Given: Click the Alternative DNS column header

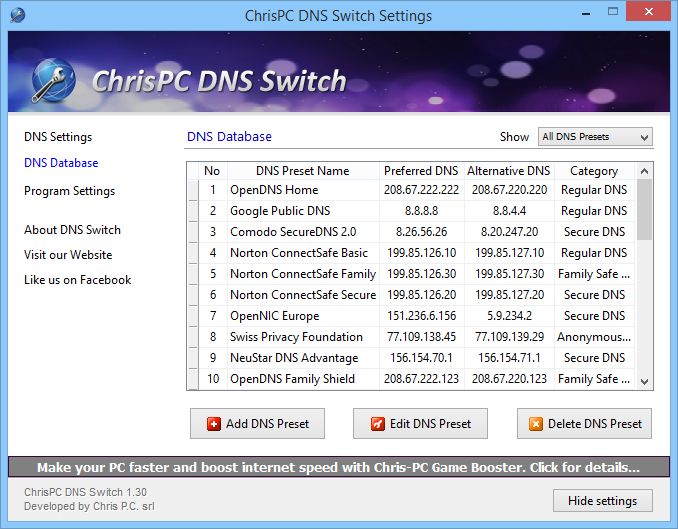Looking at the screenshot, I should (x=508, y=171).
